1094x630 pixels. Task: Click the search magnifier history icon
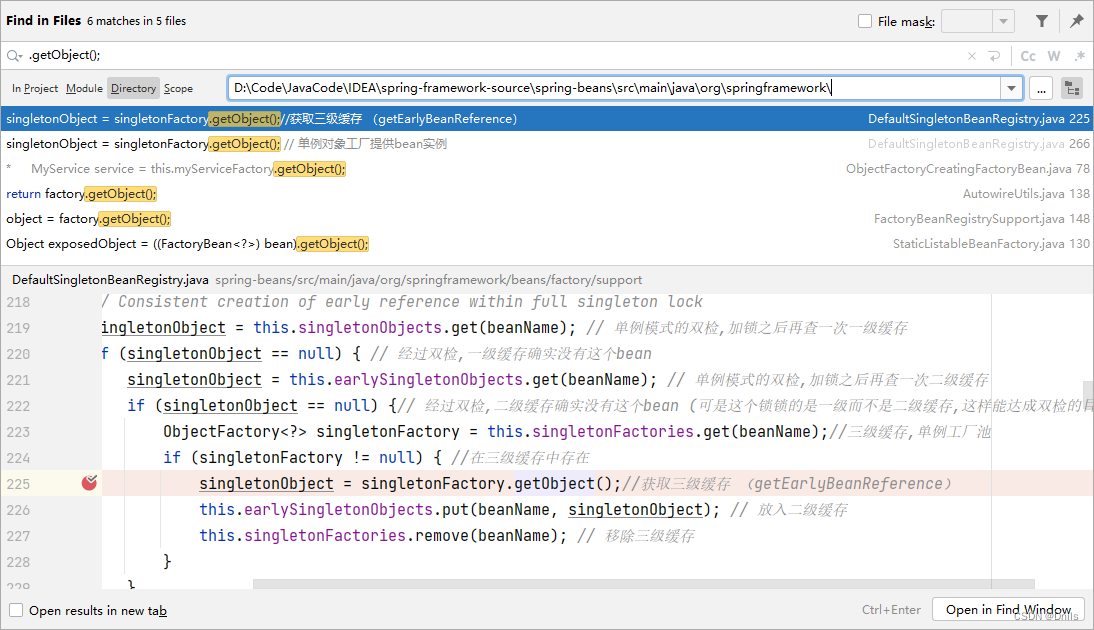[x=15, y=55]
